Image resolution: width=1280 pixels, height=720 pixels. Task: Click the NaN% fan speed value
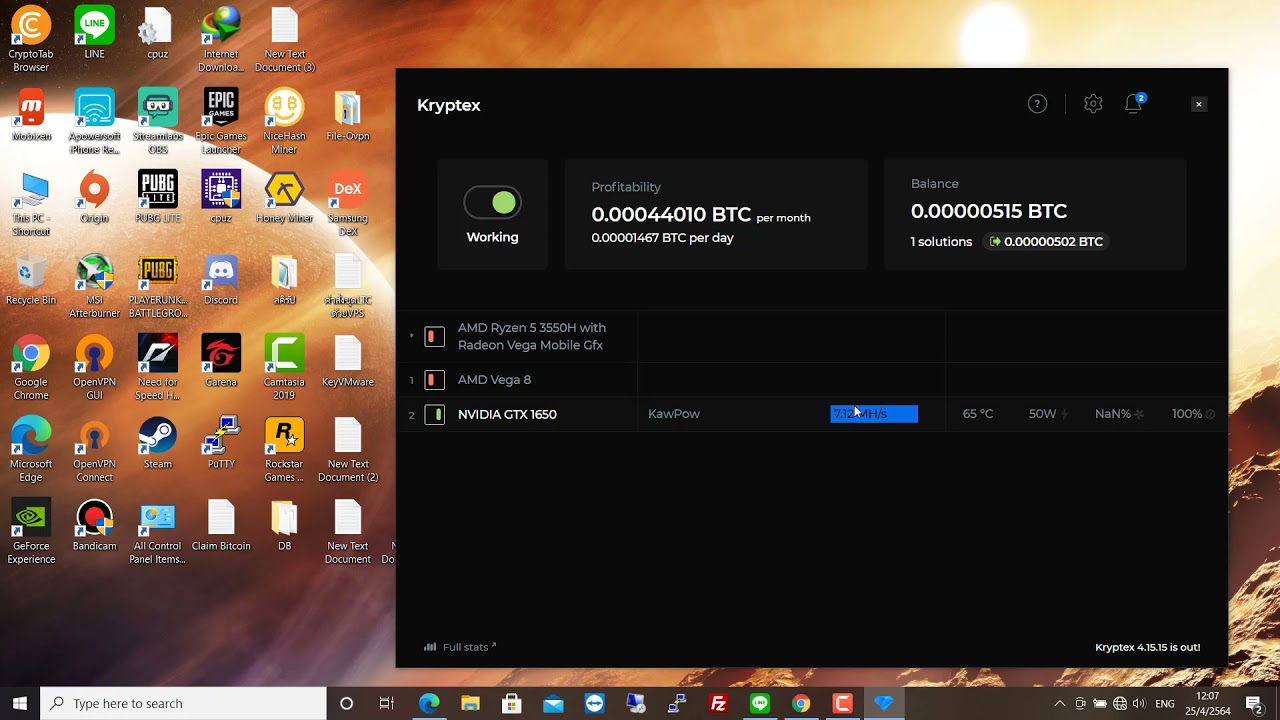coord(1113,414)
